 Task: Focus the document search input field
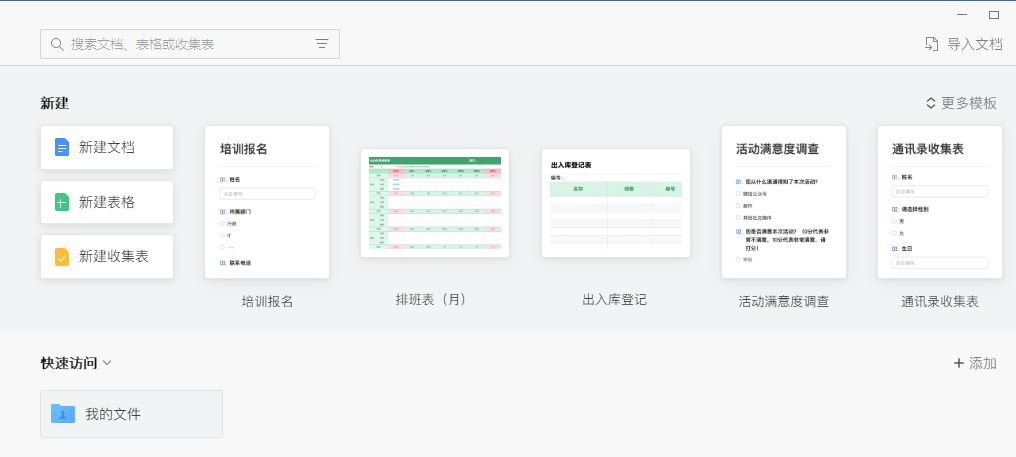click(x=190, y=44)
